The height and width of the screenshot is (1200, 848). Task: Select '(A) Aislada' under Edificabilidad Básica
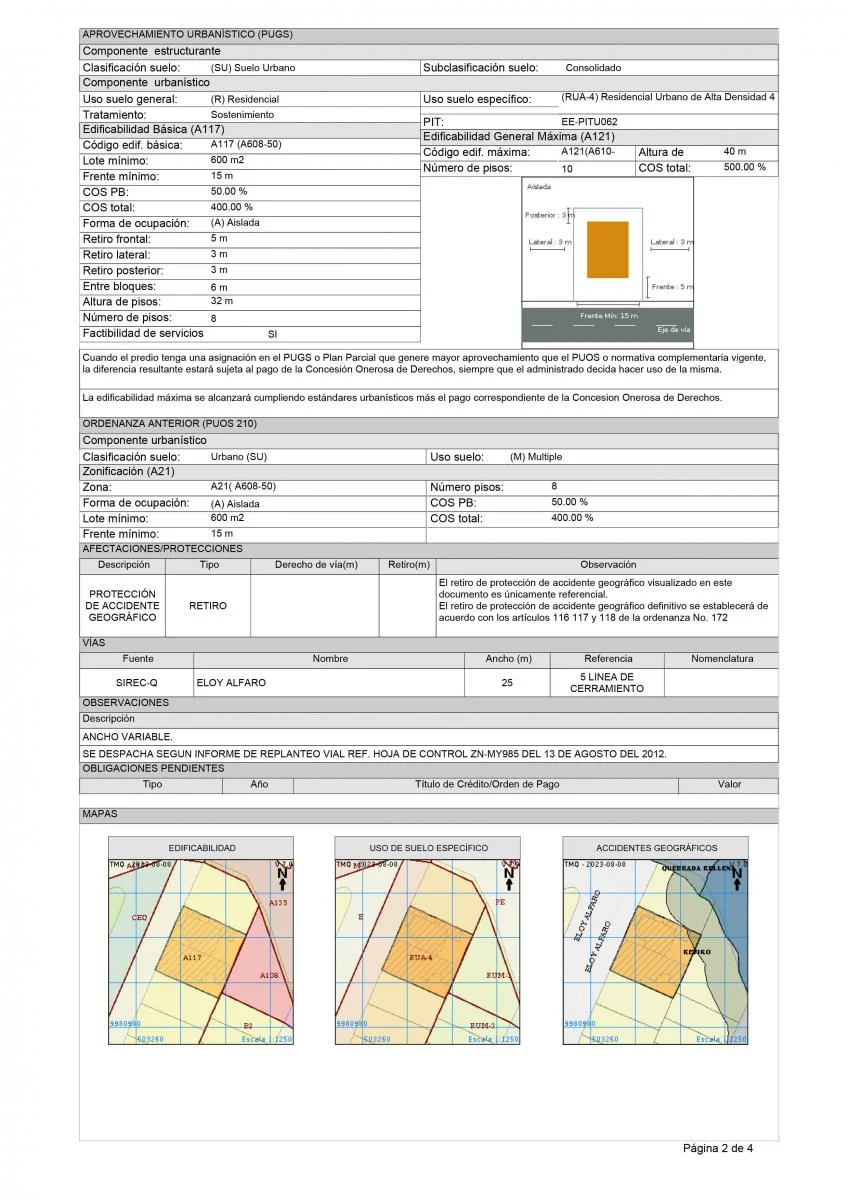[x=235, y=223]
